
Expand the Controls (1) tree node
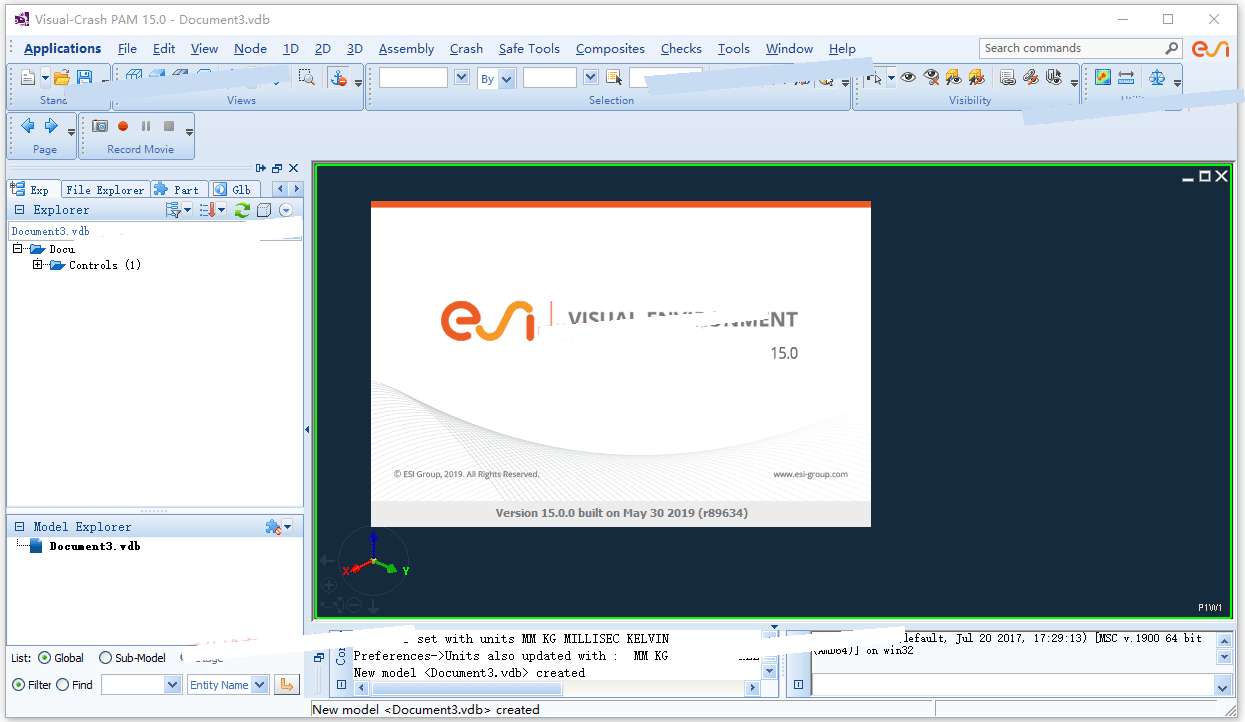(38, 265)
